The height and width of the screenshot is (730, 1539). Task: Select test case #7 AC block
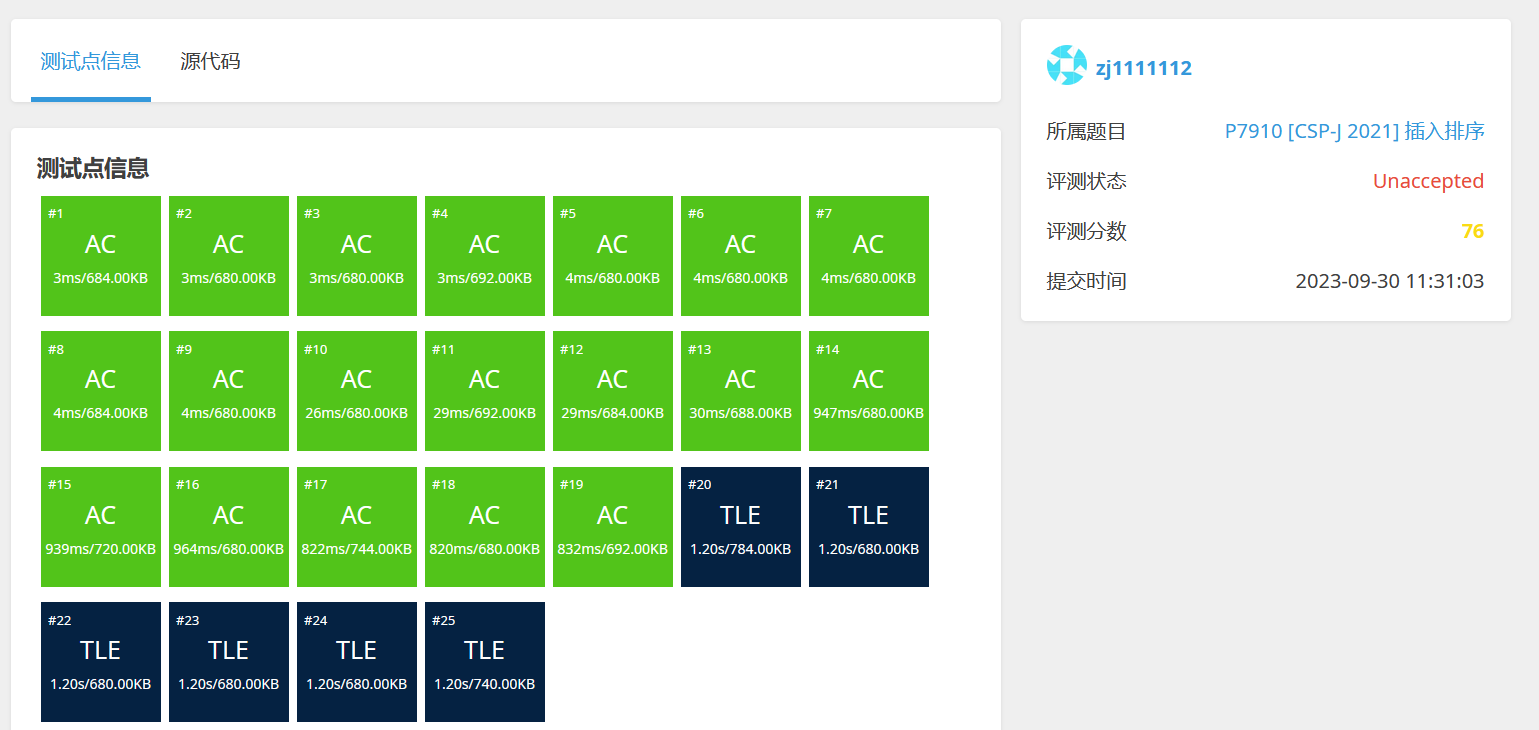(x=869, y=256)
